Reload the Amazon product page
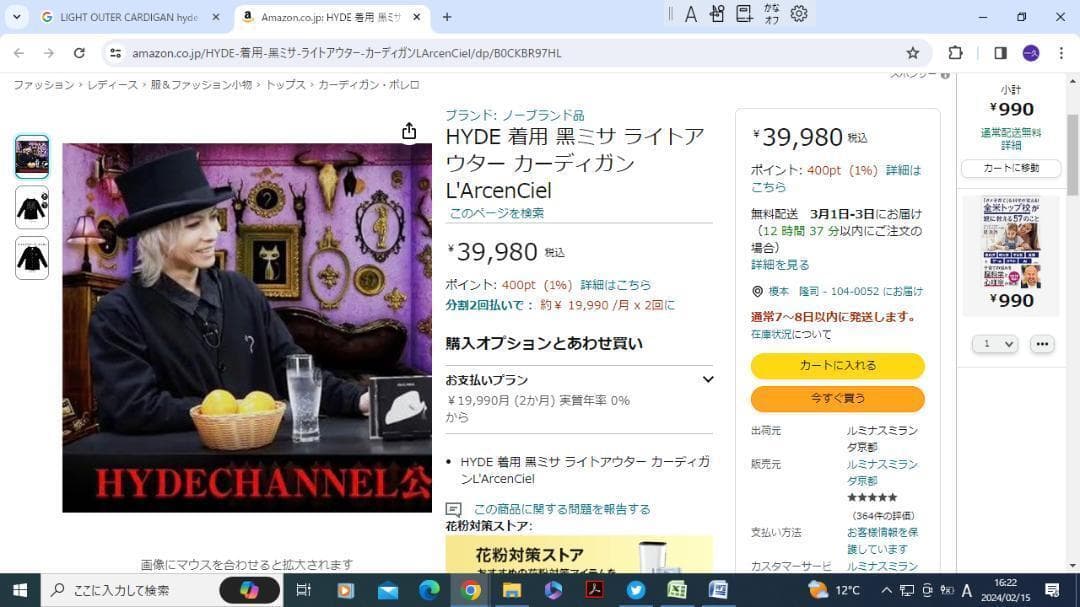 click(x=79, y=53)
